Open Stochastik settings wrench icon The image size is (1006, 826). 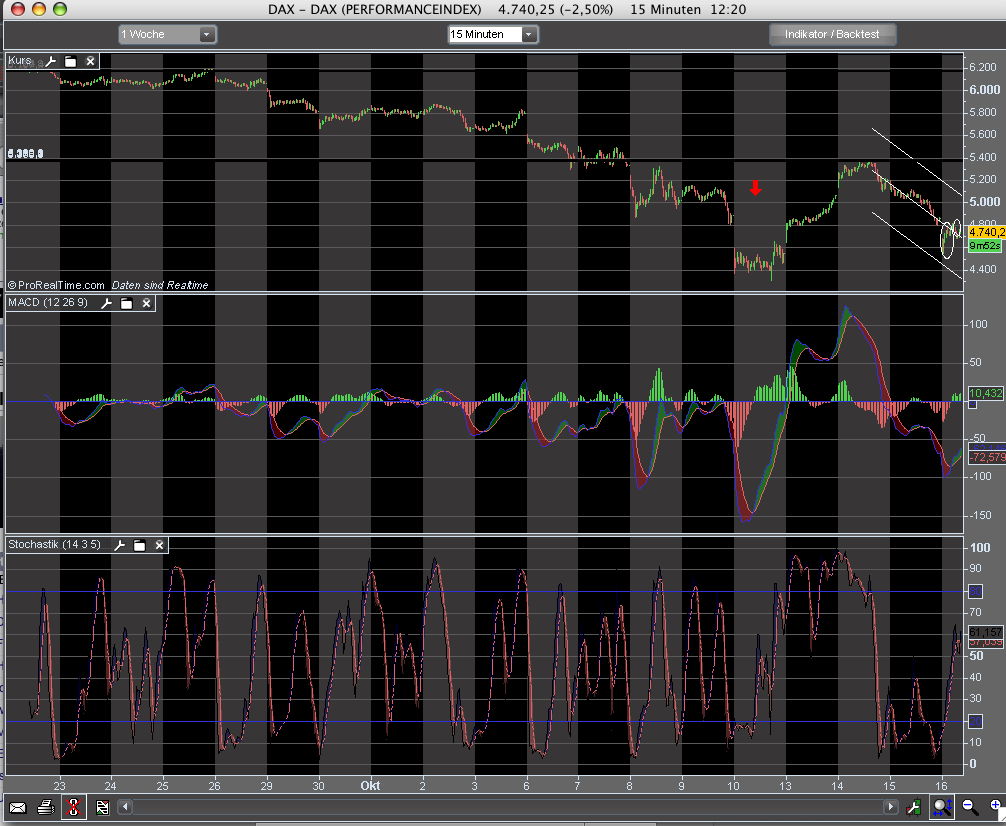tap(119, 545)
